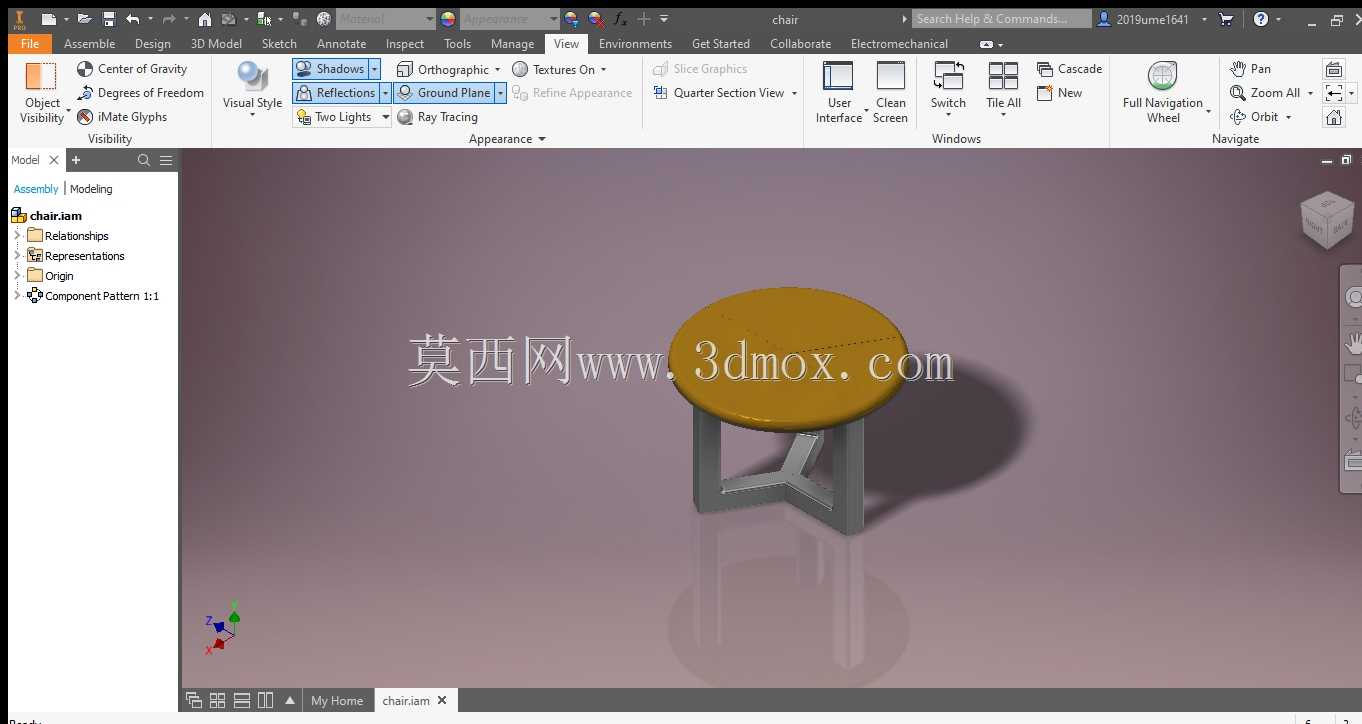
Task: Toggle Reflections display
Action: (336, 93)
